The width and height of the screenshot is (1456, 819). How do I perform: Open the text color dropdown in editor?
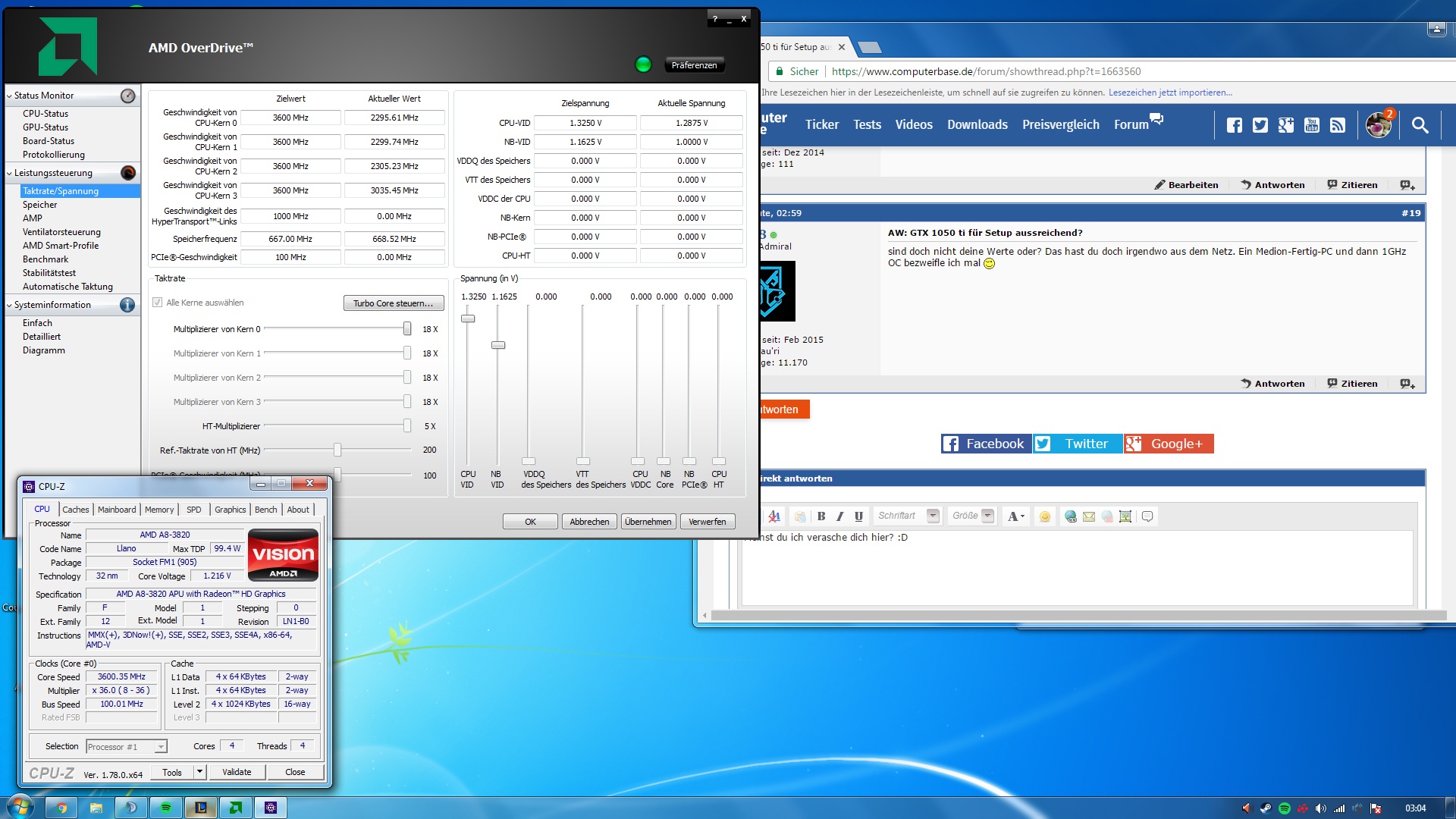pos(1015,516)
